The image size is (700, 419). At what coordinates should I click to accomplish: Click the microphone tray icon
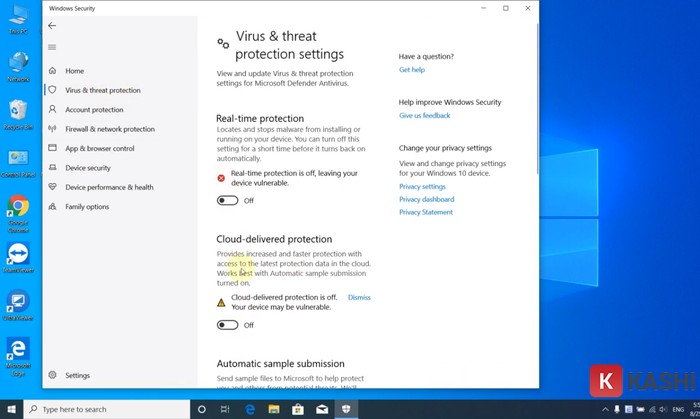pos(617,409)
